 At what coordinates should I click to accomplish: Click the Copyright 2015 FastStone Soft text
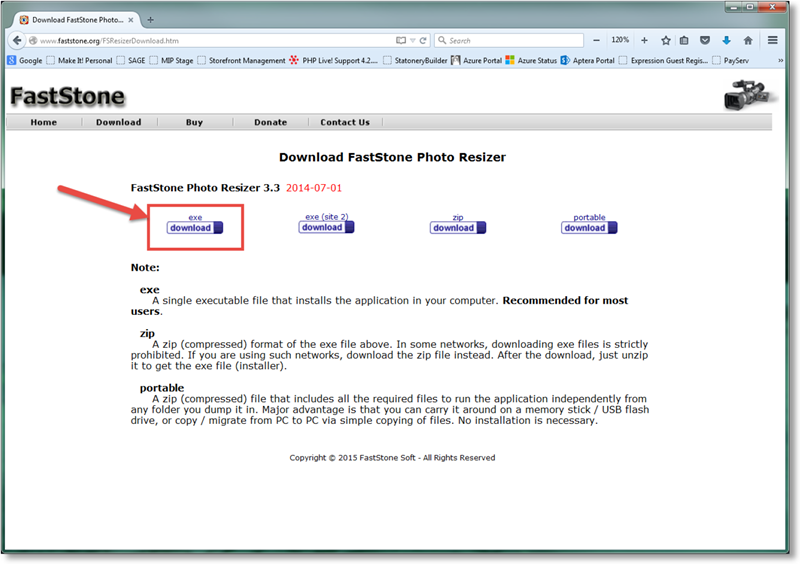(392, 458)
